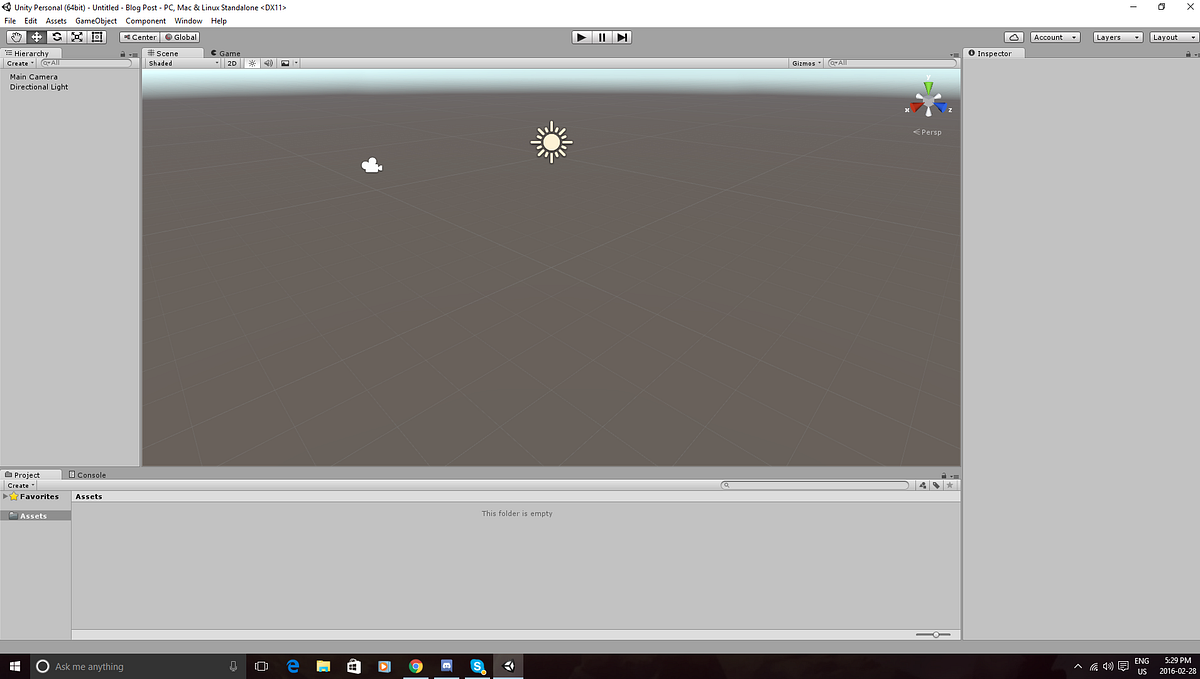Select the Rotate tool

click(56, 37)
